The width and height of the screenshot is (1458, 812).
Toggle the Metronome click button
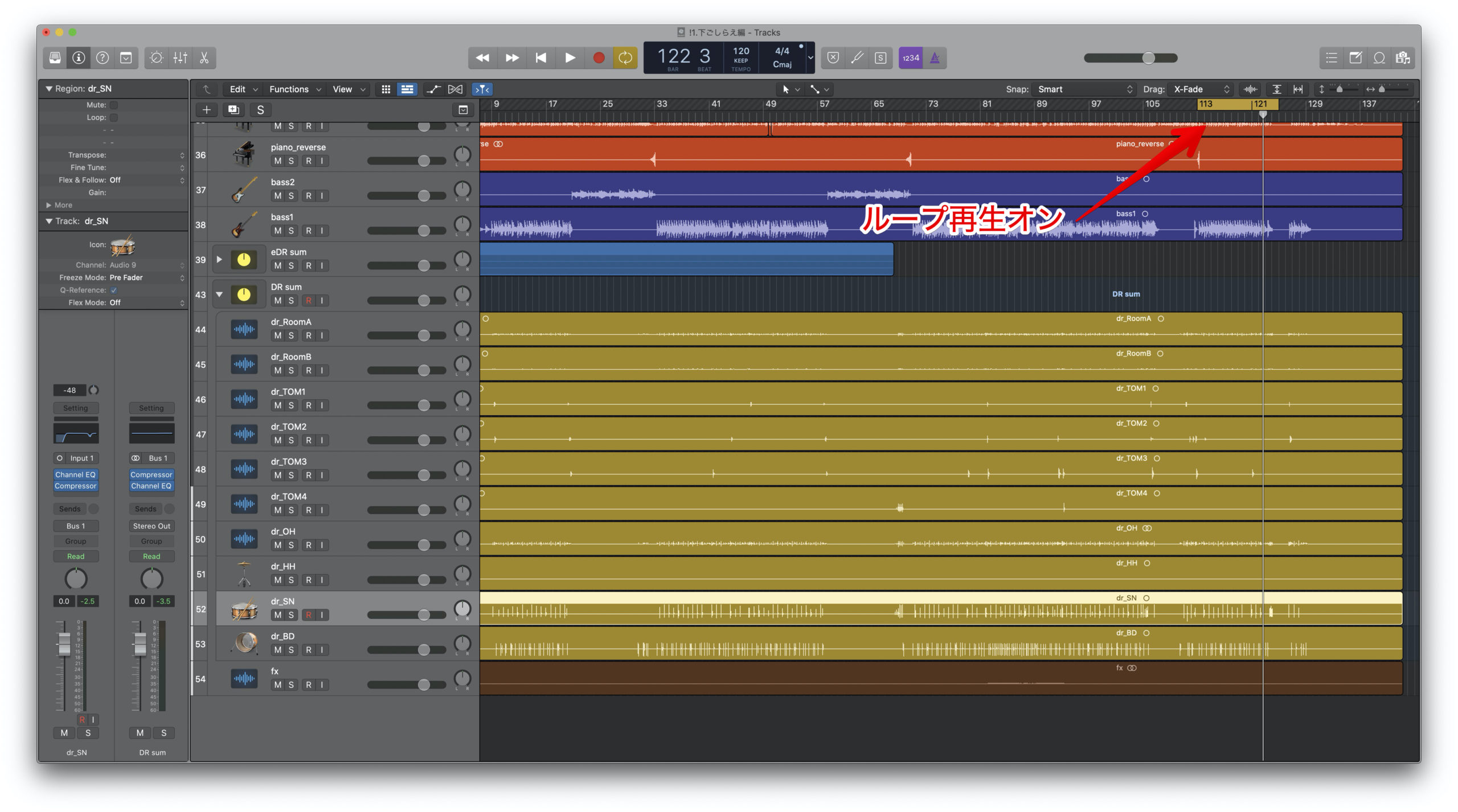pos(935,58)
